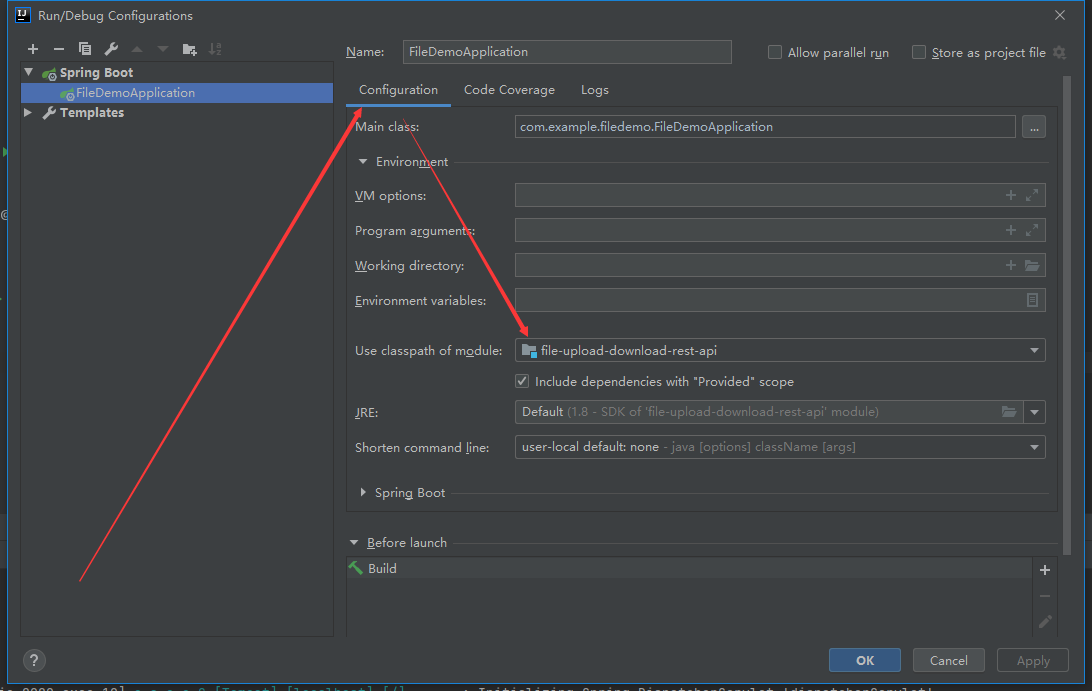The image size is (1092, 691).
Task: Open help with question mark button
Action: click(x=34, y=660)
